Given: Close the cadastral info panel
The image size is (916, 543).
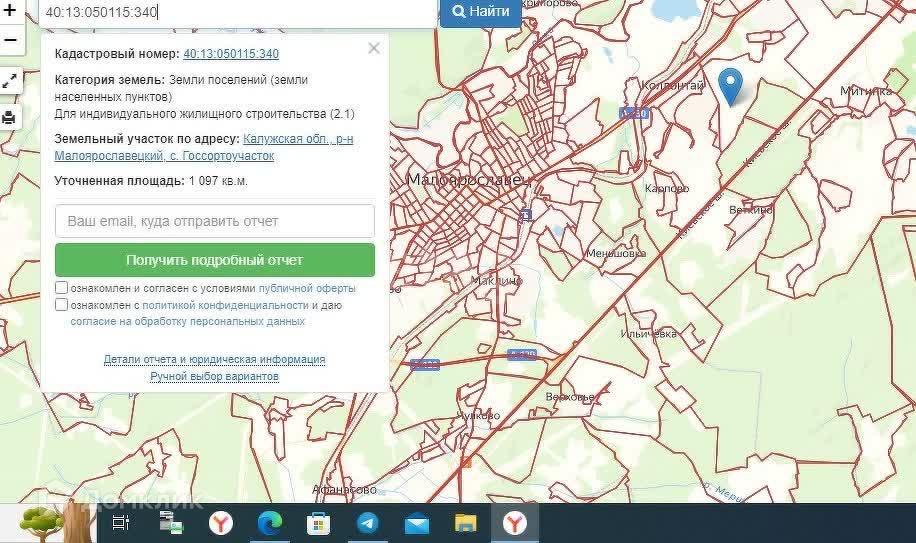Looking at the screenshot, I should pyautogui.click(x=374, y=48).
